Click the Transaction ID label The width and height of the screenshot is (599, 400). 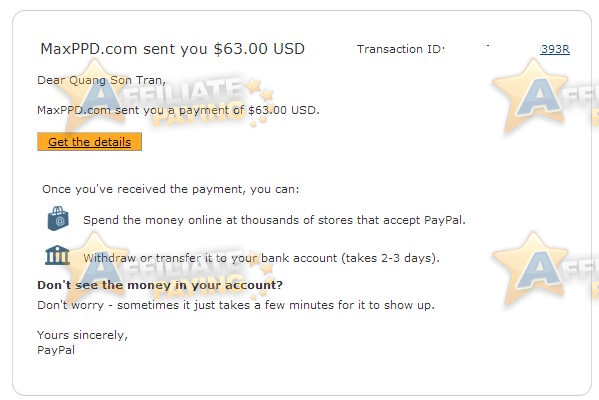pos(400,49)
